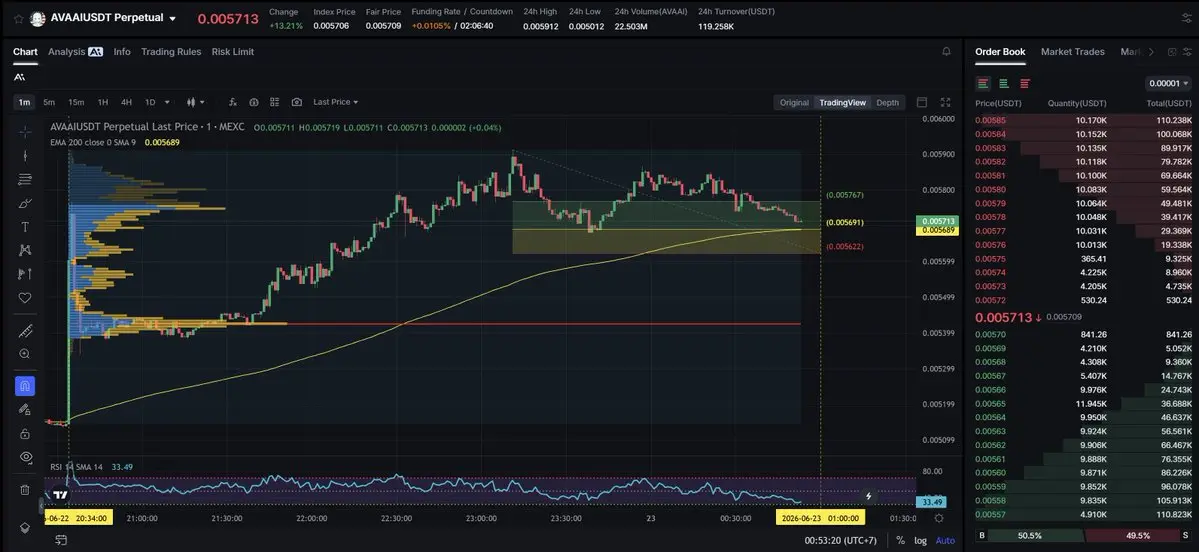Screen dimensions: 1199x552
Task: Switch chart to Original view
Action: 794,102
